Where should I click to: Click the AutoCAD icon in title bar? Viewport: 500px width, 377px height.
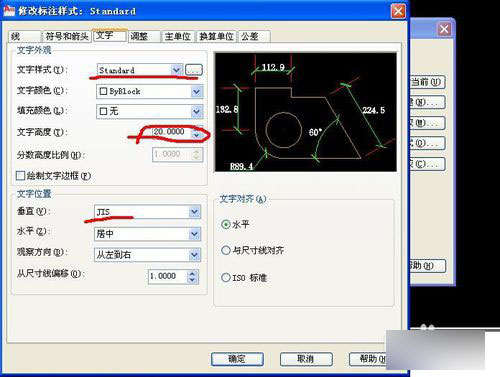click(9, 10)
